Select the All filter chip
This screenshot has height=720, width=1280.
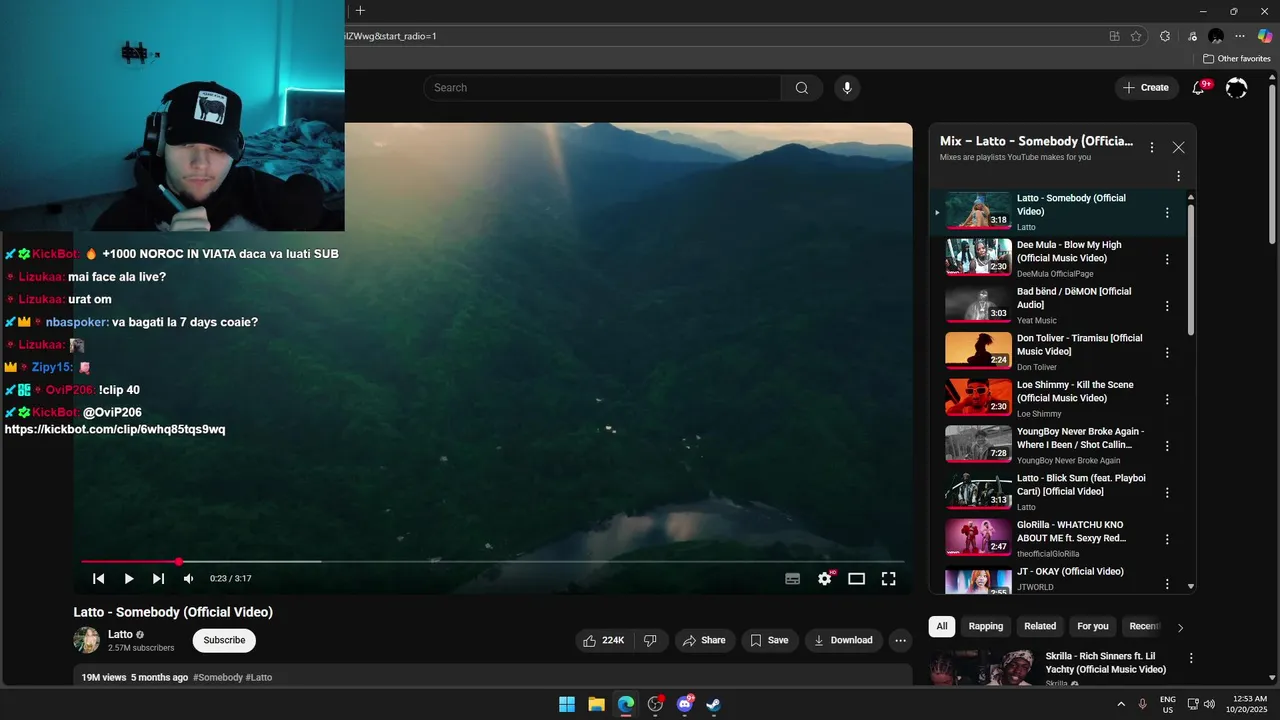[x=942, y=626]
